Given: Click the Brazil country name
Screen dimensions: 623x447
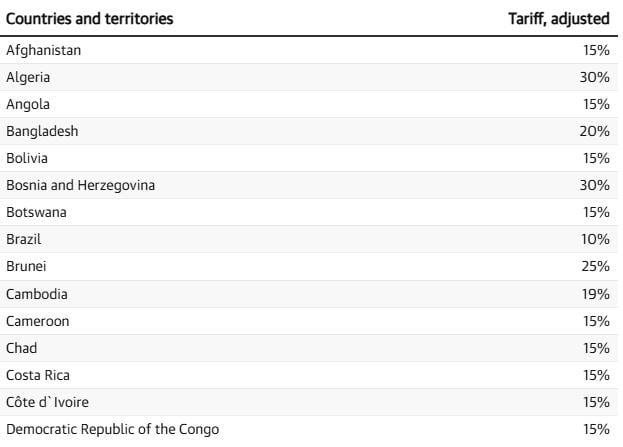Looking at the screenshot, I should coord(24,239).
